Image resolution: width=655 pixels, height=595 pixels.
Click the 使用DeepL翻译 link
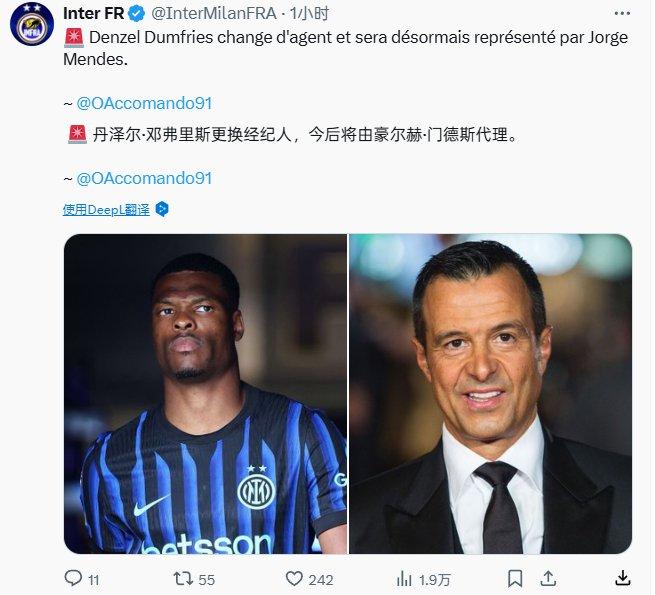[106, 209]
